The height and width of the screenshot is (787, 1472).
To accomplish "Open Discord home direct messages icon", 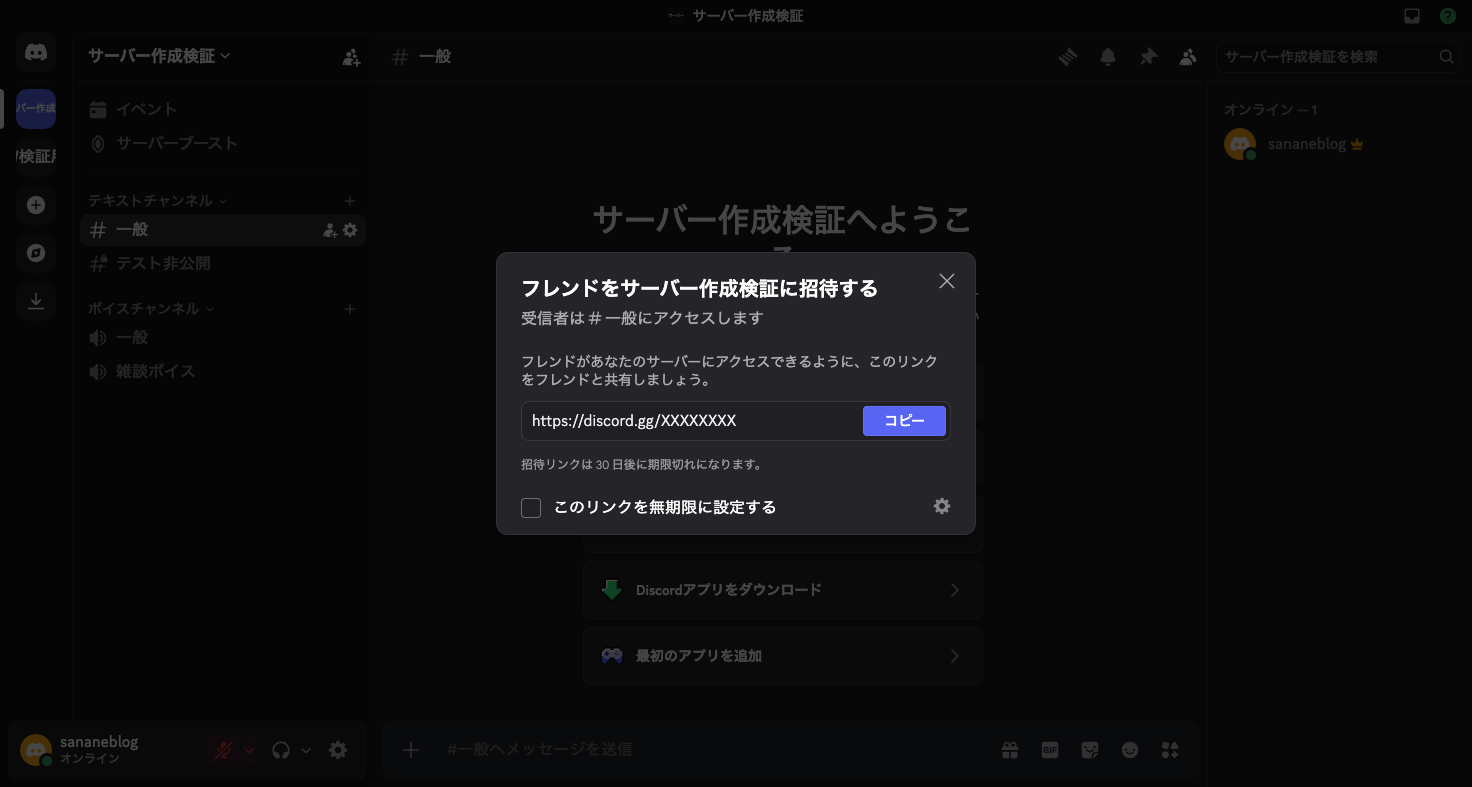I will 36,52.
